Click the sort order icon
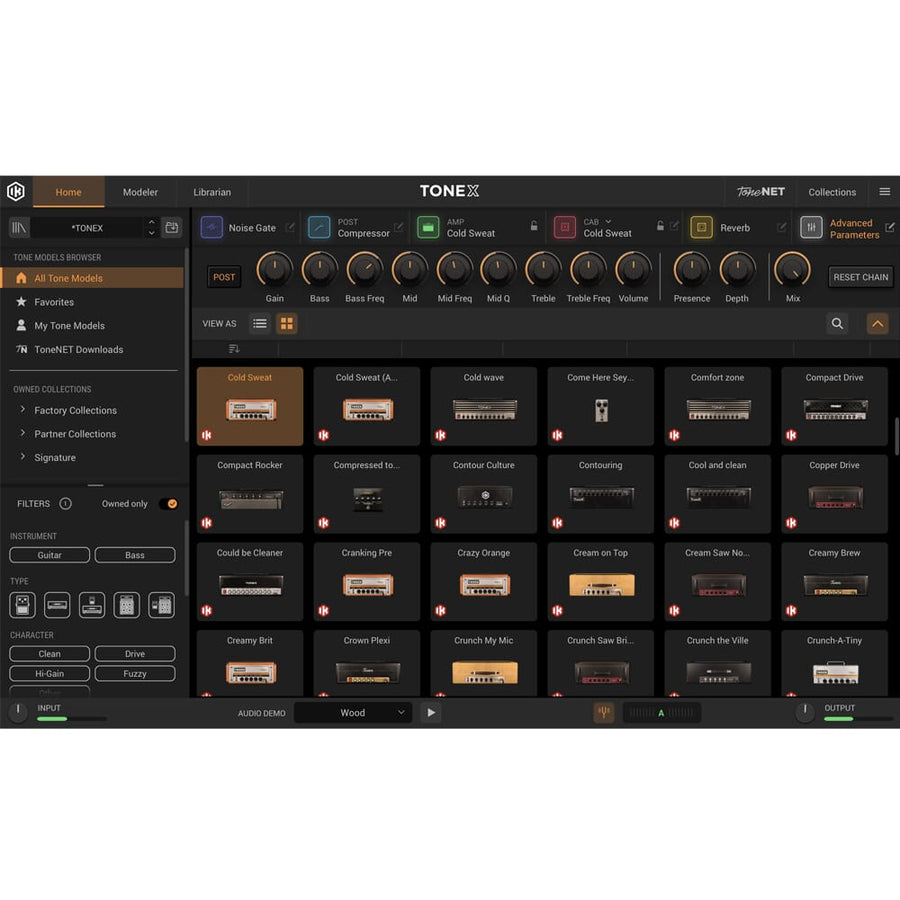 [x=234, y=348]
